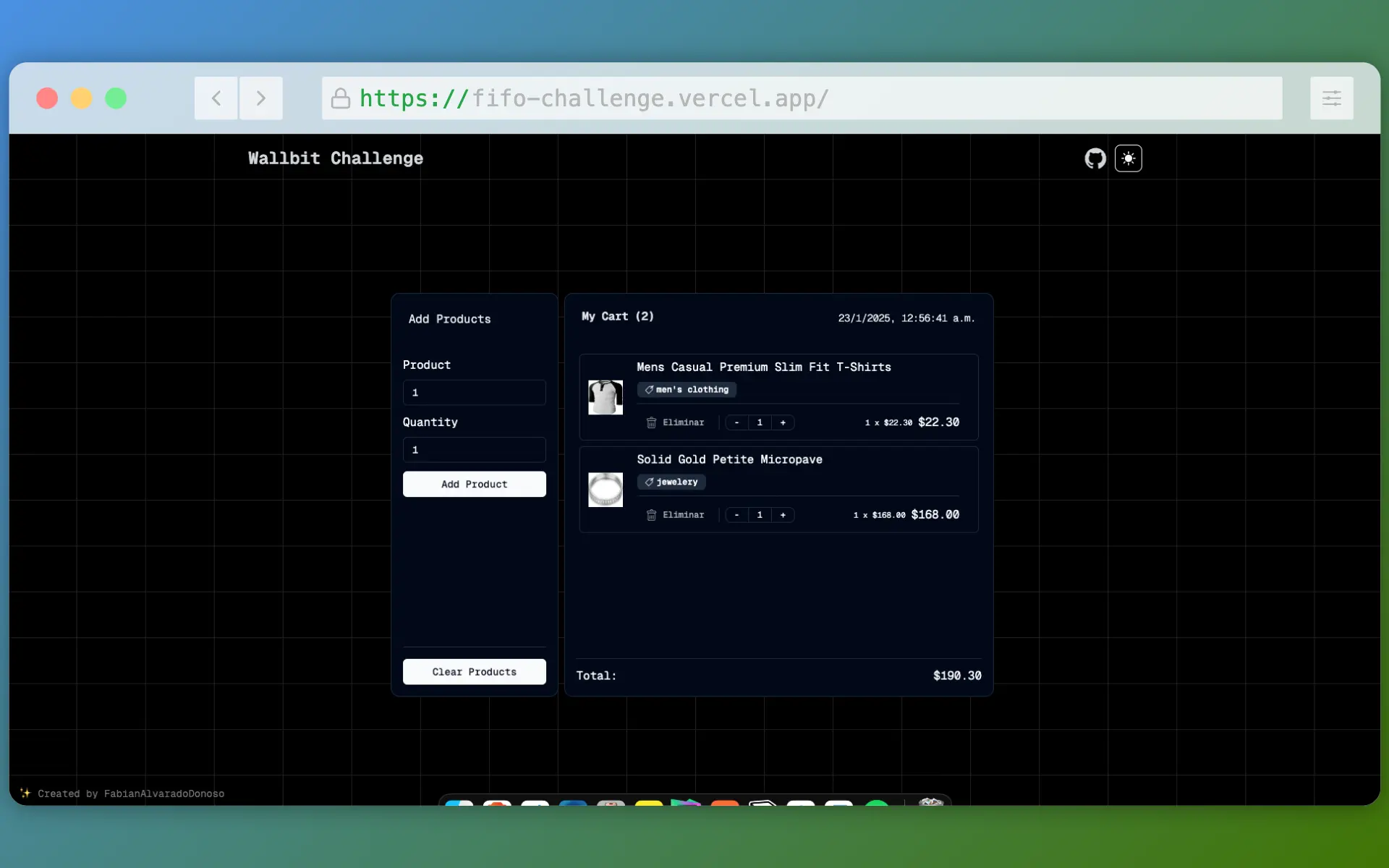Empty the cart with Clear Products

(x=474, y=671)
